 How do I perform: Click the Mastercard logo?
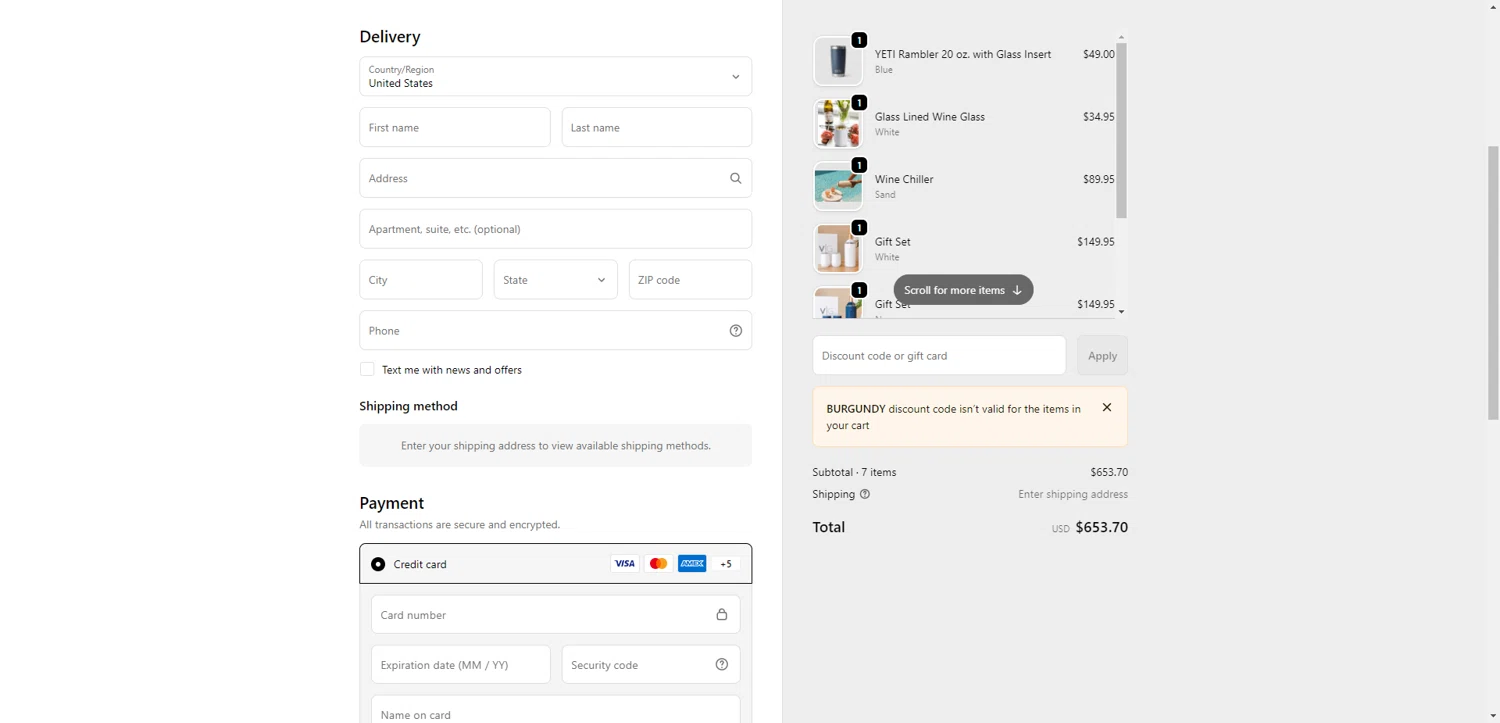(x=658, y=564)
